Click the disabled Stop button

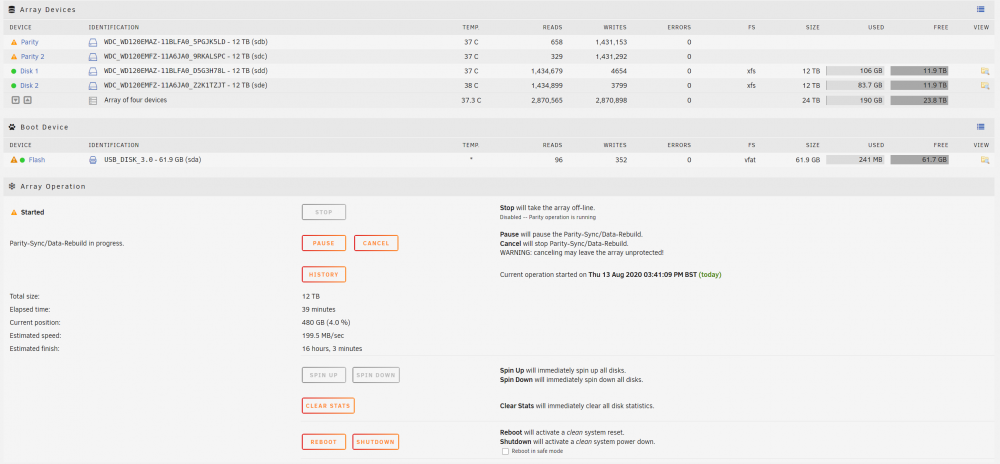(x=324, y=212)
